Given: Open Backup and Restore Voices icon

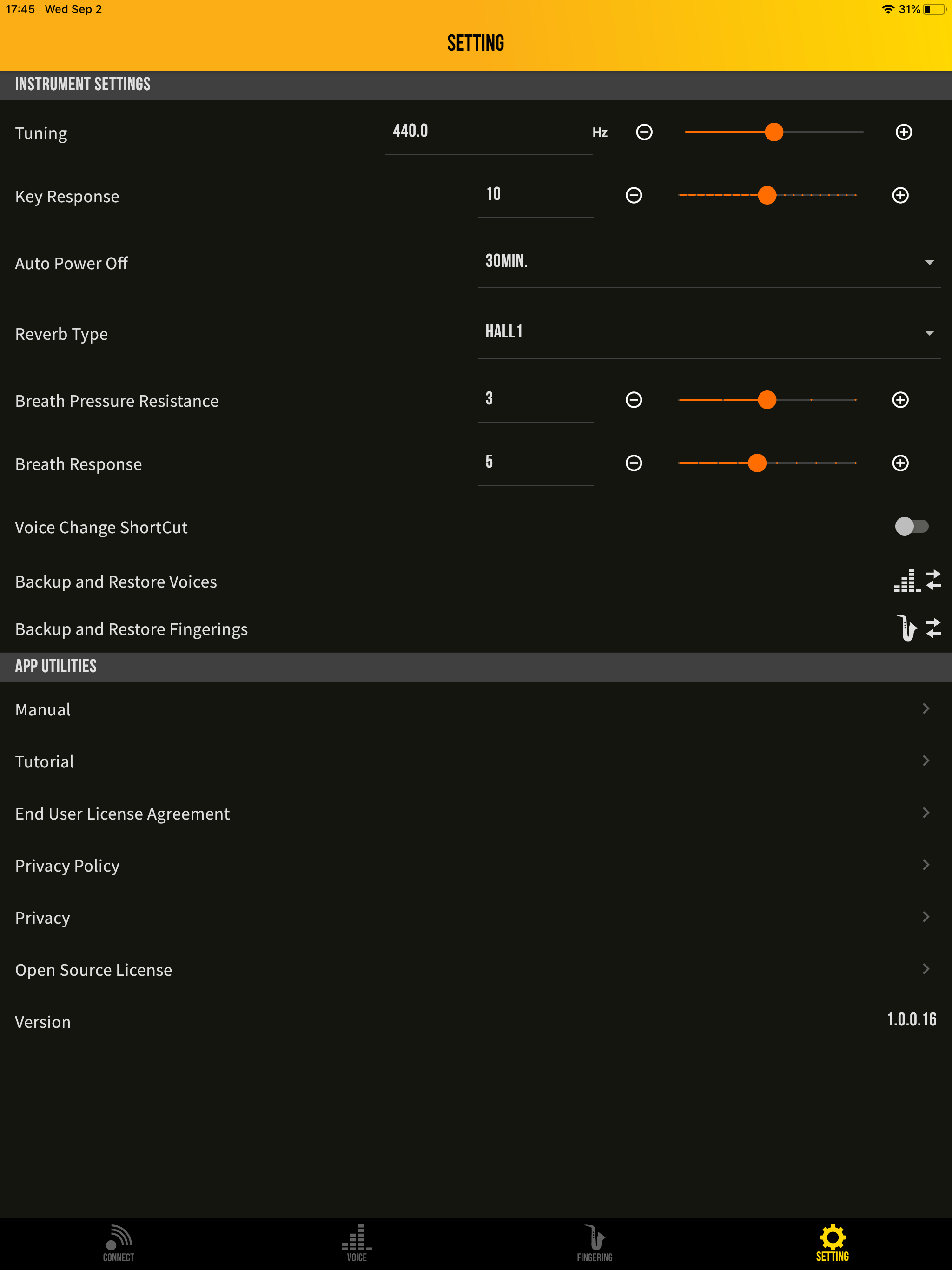Looking at the screenshot, I should tap(917, 581).
